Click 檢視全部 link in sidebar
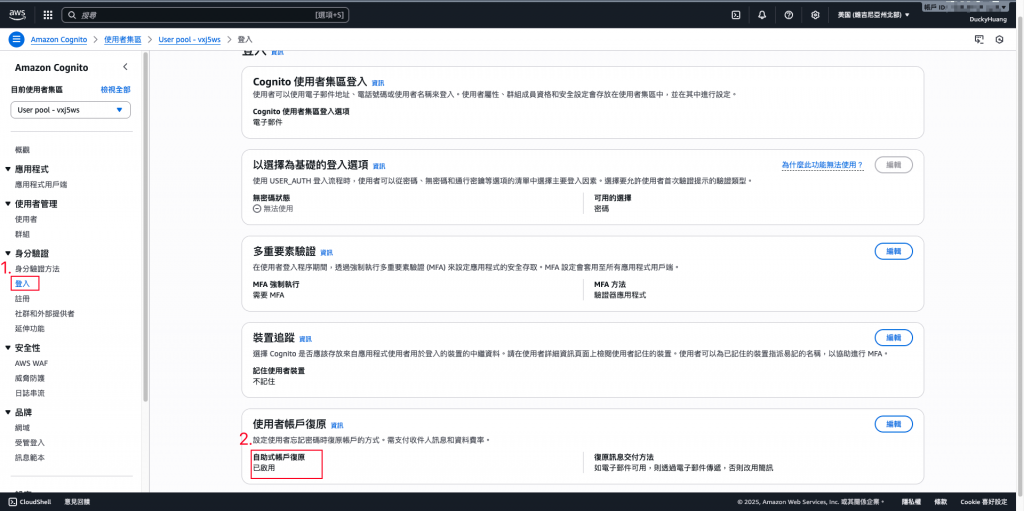The height and width of the screenshot is (511, 1024). click(116, 89)
